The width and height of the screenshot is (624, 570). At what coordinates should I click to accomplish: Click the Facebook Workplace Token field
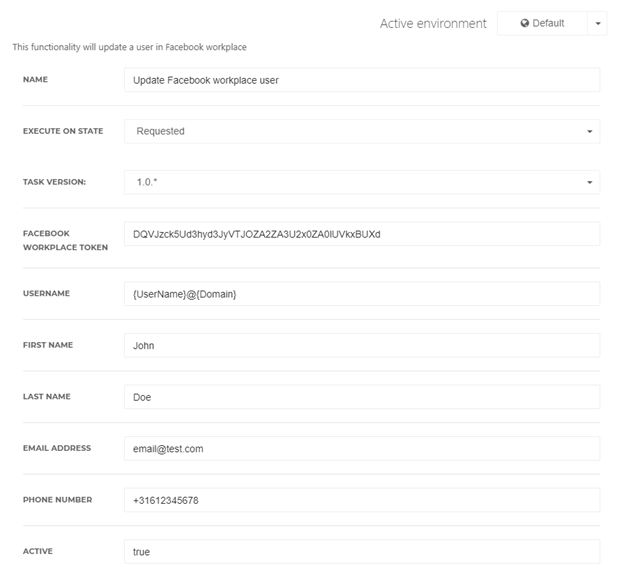point(362,234)
